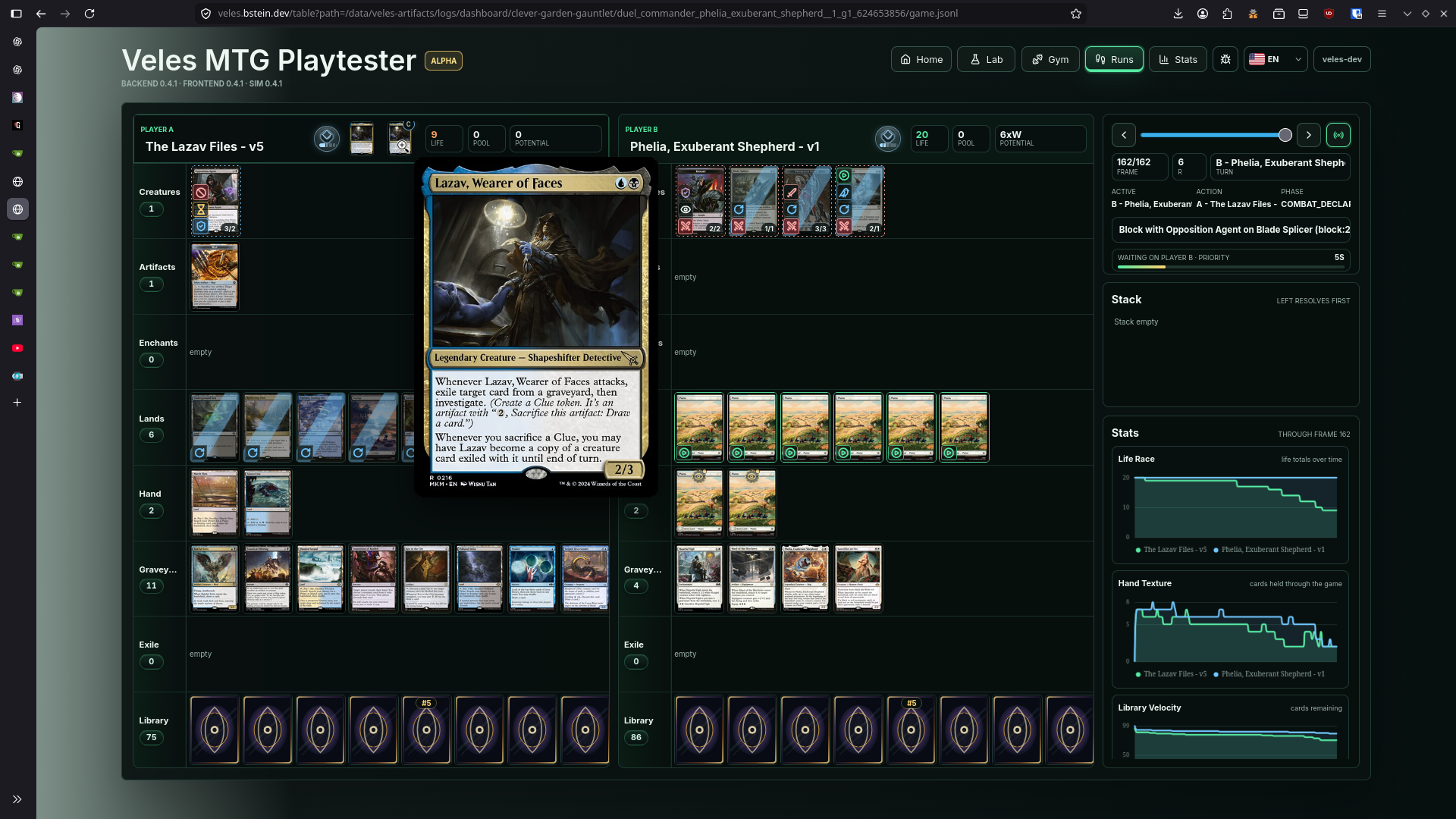The width and height of the screenshot is (1456, 819).
Task: Open the Stats page
Action: (x=1178, y=59)
